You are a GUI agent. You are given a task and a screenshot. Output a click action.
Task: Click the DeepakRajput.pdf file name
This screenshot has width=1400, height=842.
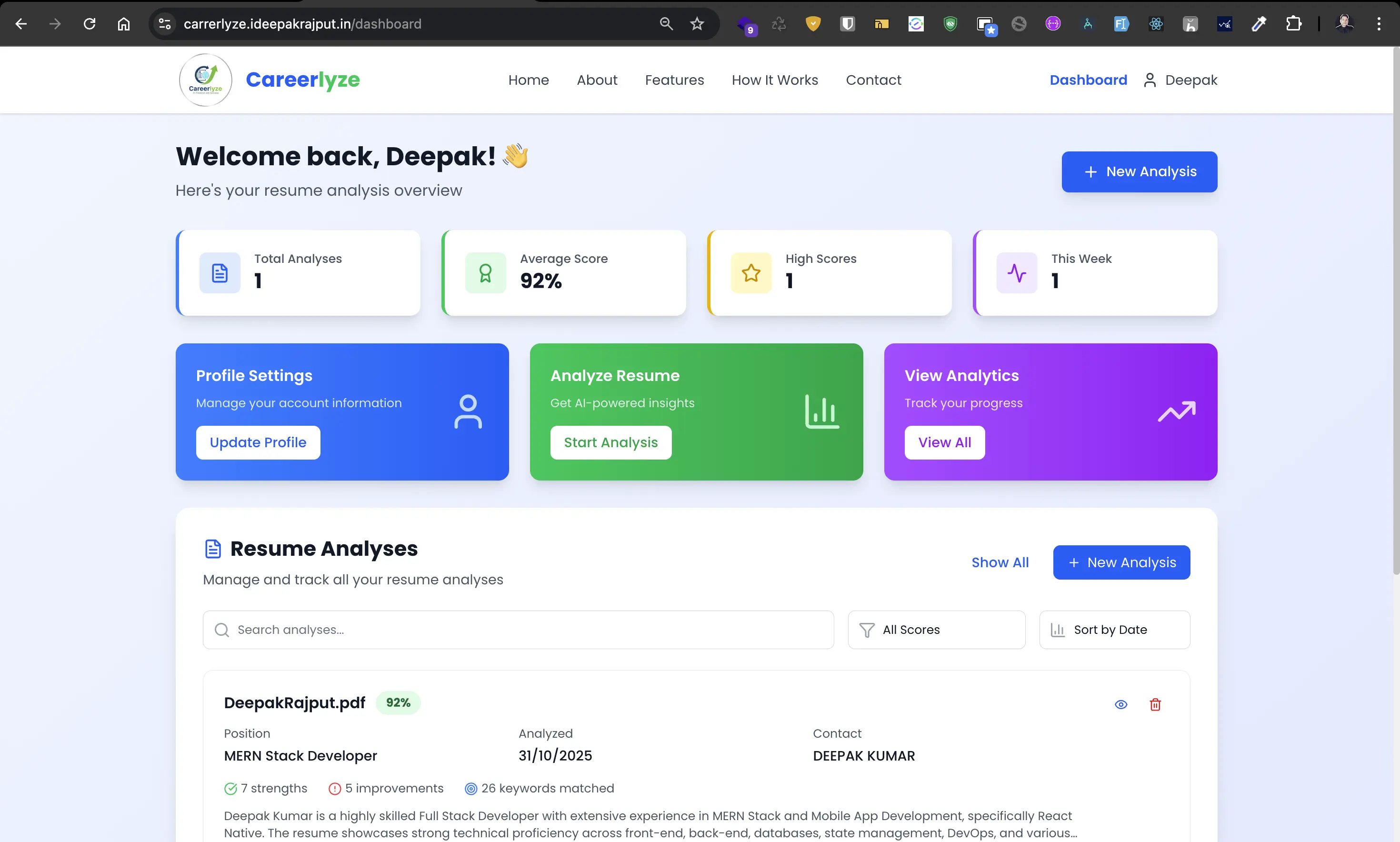294,703
